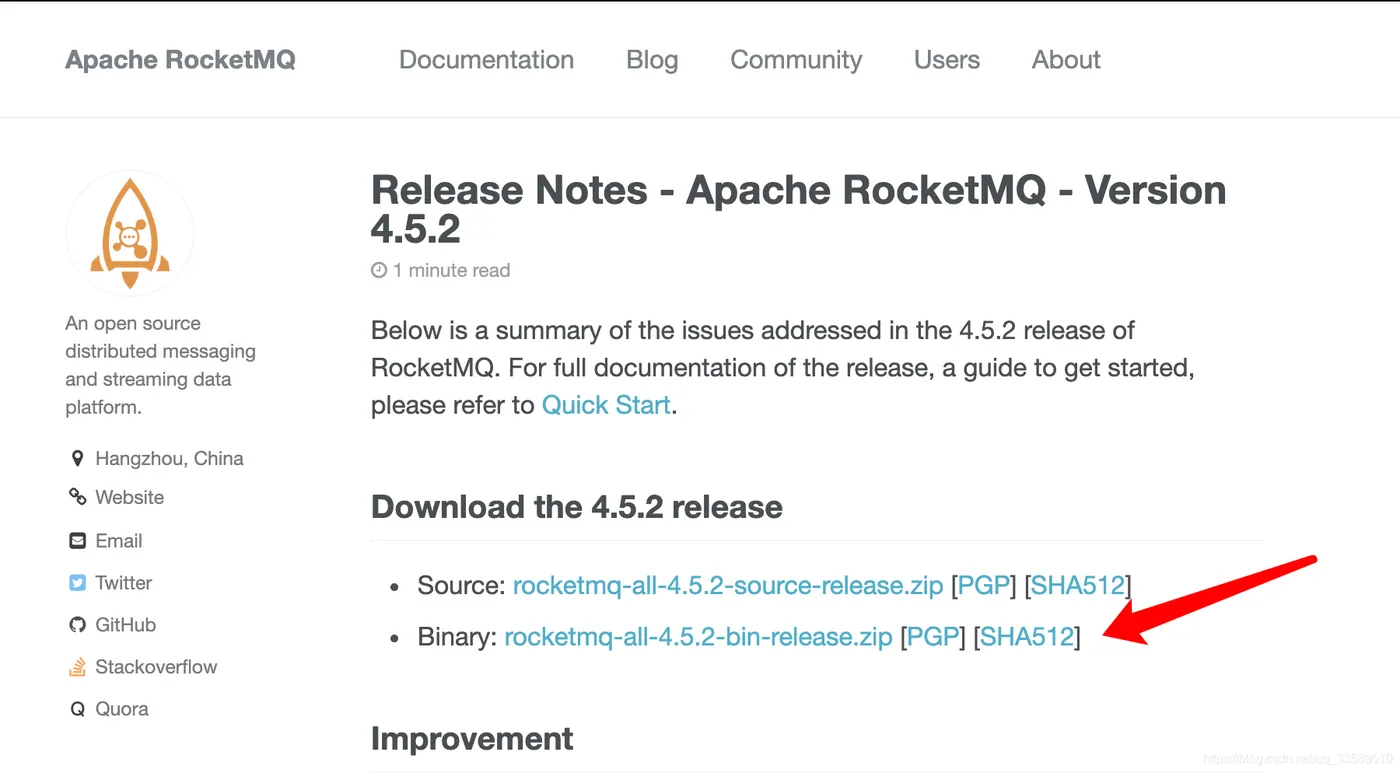Open the Community nav item
This screenshot has height=773, width=1400.
click(796, 60)
